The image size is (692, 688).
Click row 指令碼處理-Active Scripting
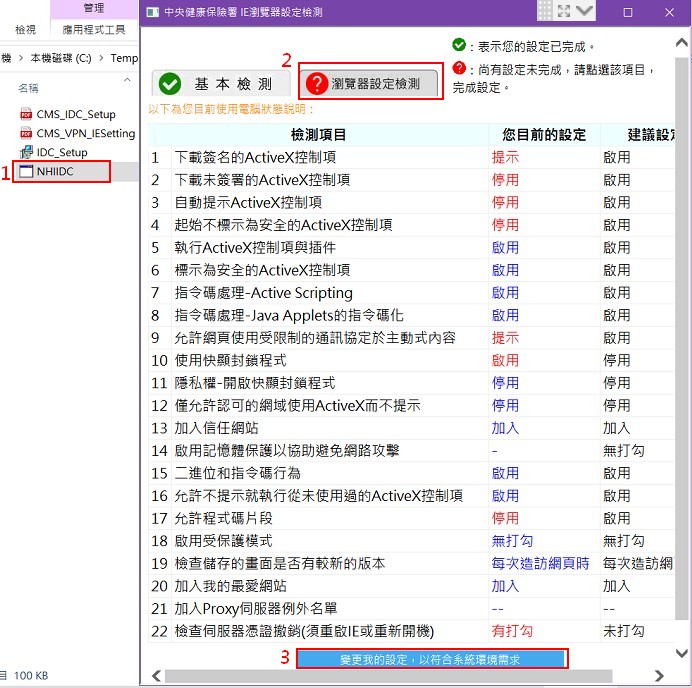(411, 293)
